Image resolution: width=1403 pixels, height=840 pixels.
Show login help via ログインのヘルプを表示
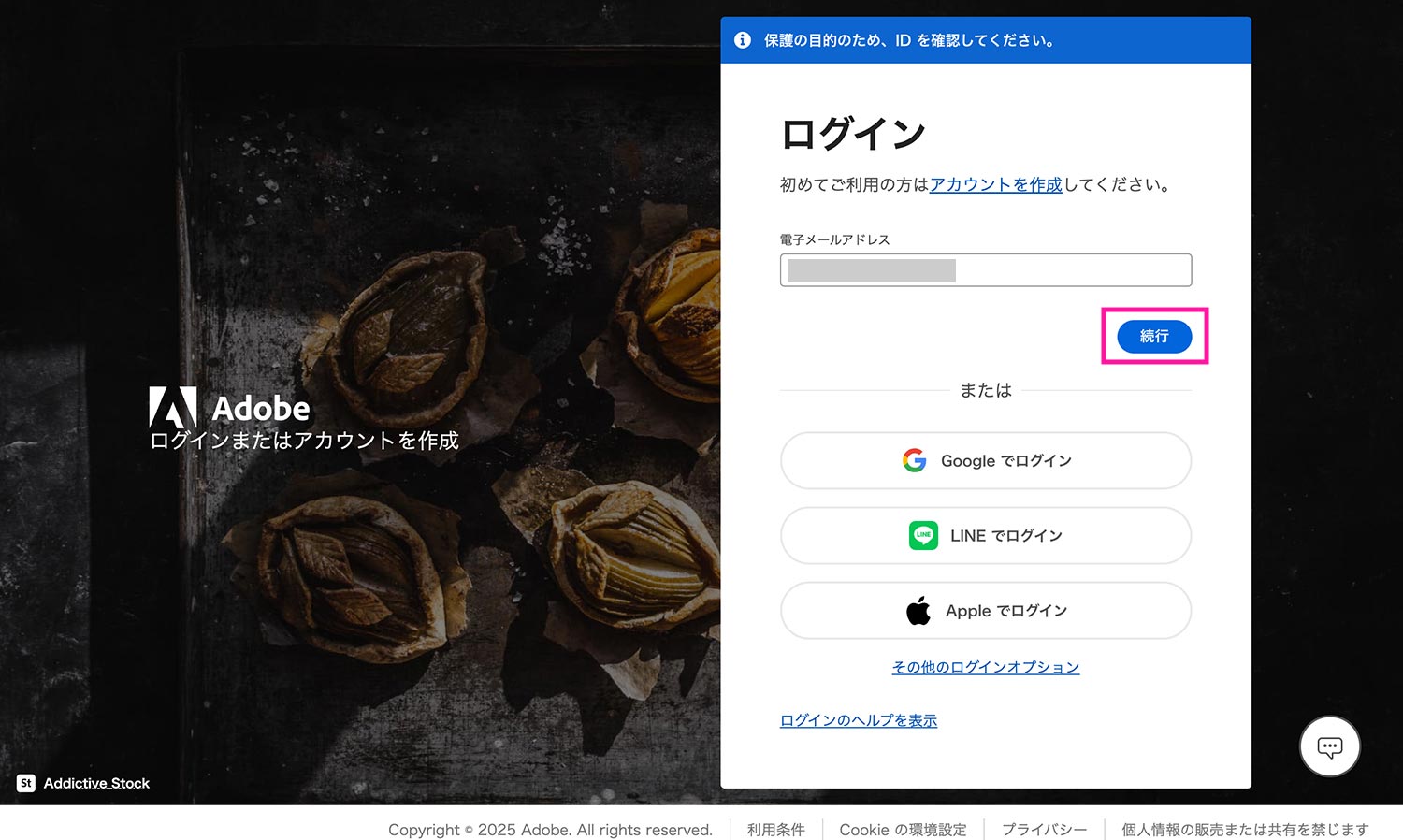(x=858, y=720)
